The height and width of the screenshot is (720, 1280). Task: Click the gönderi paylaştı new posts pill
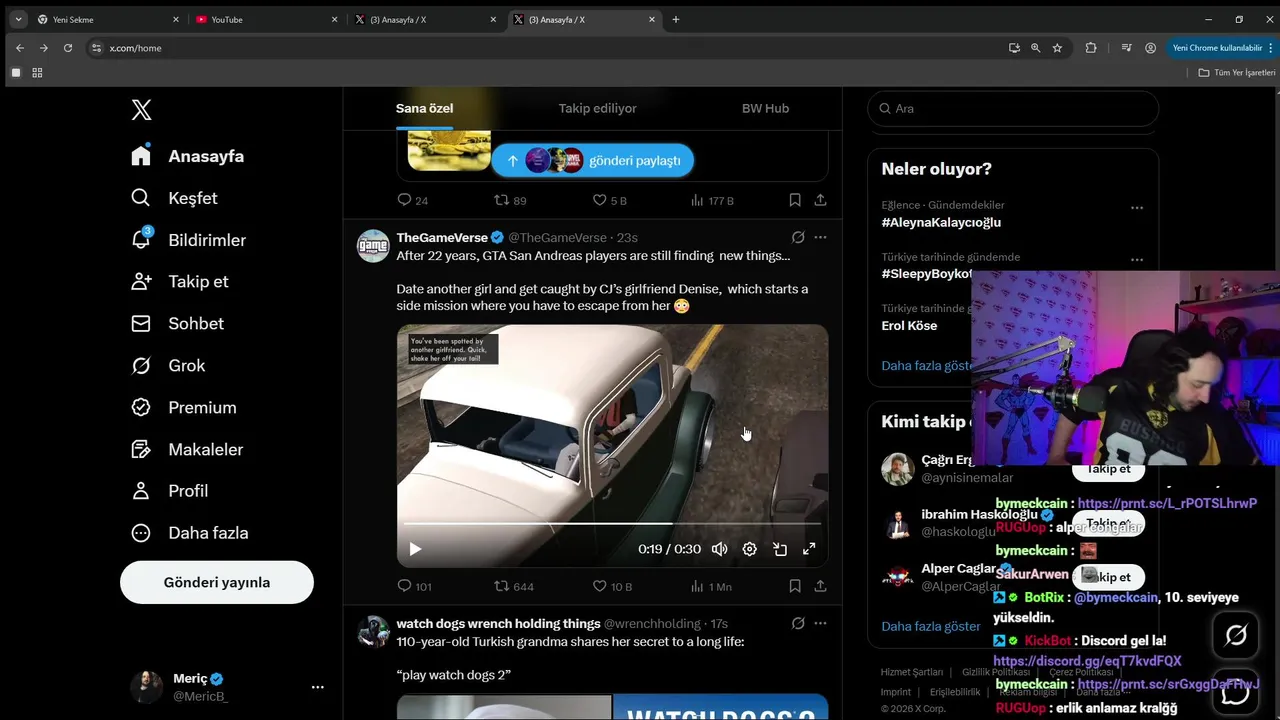click(x=592, y=160)
